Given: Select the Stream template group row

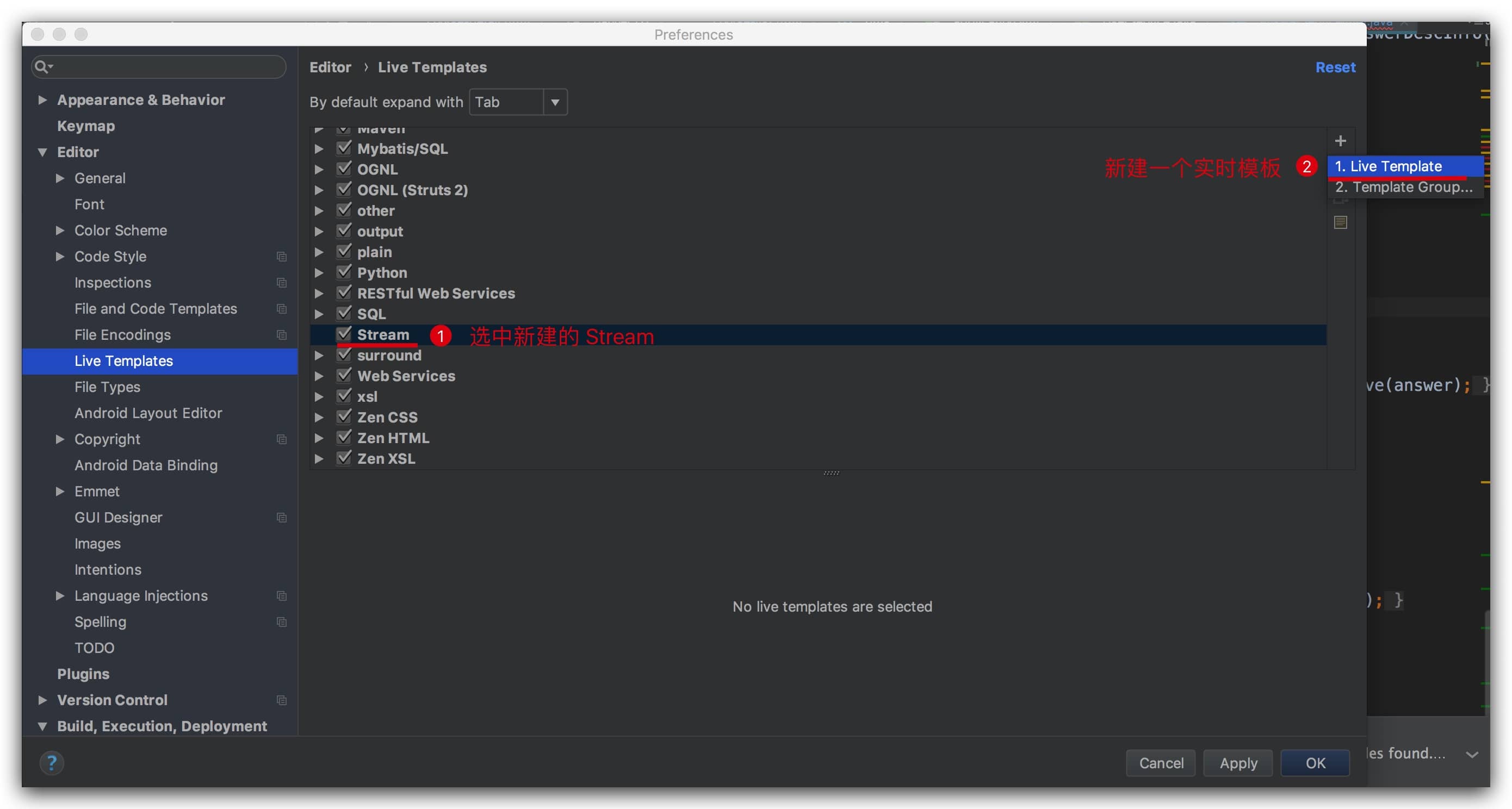Looking at the screenshot, I should (x=817, y=335).
